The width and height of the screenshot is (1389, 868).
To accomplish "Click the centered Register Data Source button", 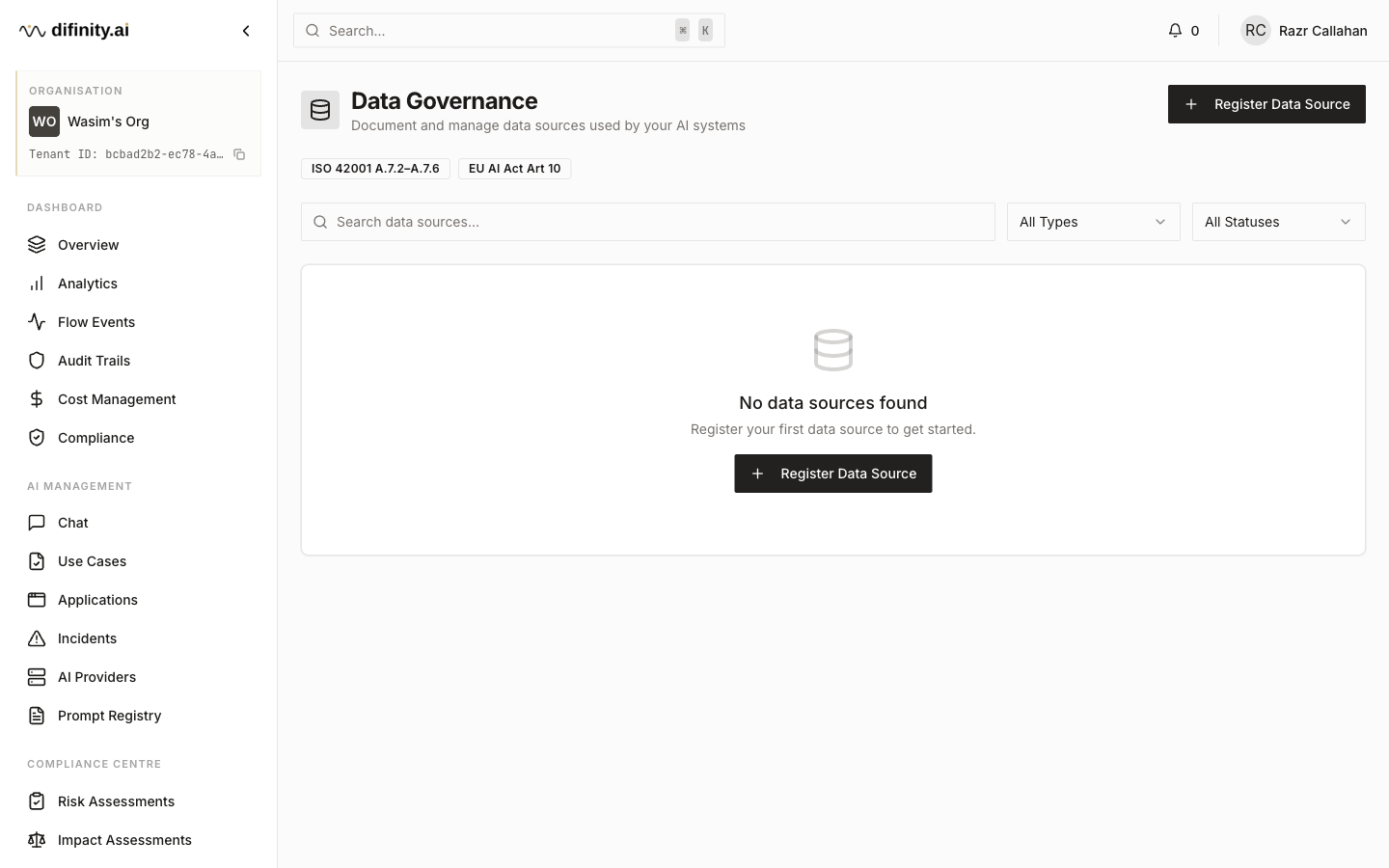I will coord(833,474).
